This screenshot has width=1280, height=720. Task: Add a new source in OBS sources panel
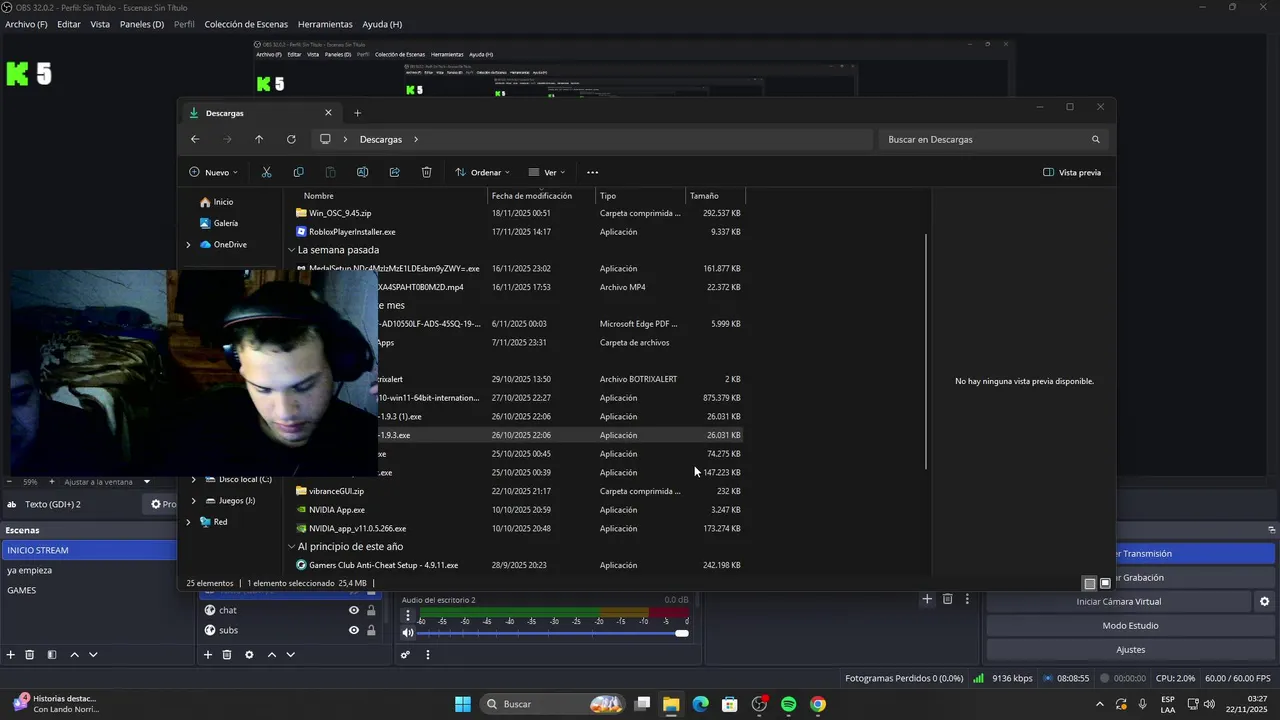point(208,654)
